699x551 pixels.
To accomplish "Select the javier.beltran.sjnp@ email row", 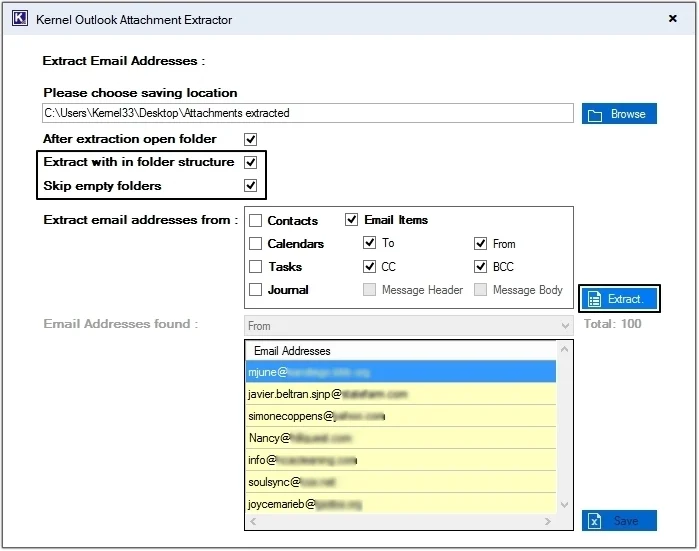I will (x=401, y=395).
